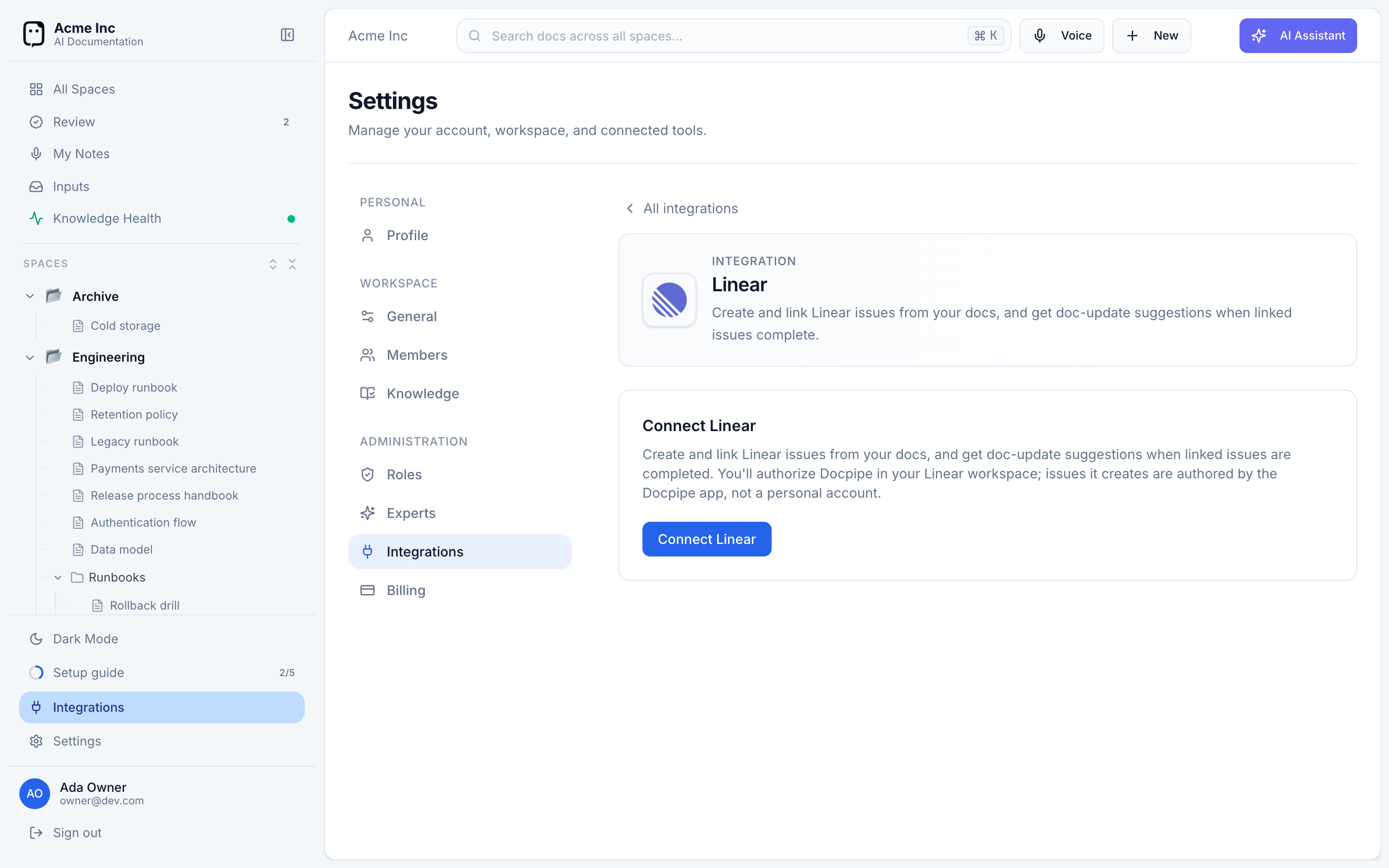Click the green Knowledge Health status dot
The width and height of the screenshot is (1389, 868).
(x=291, y=219)
